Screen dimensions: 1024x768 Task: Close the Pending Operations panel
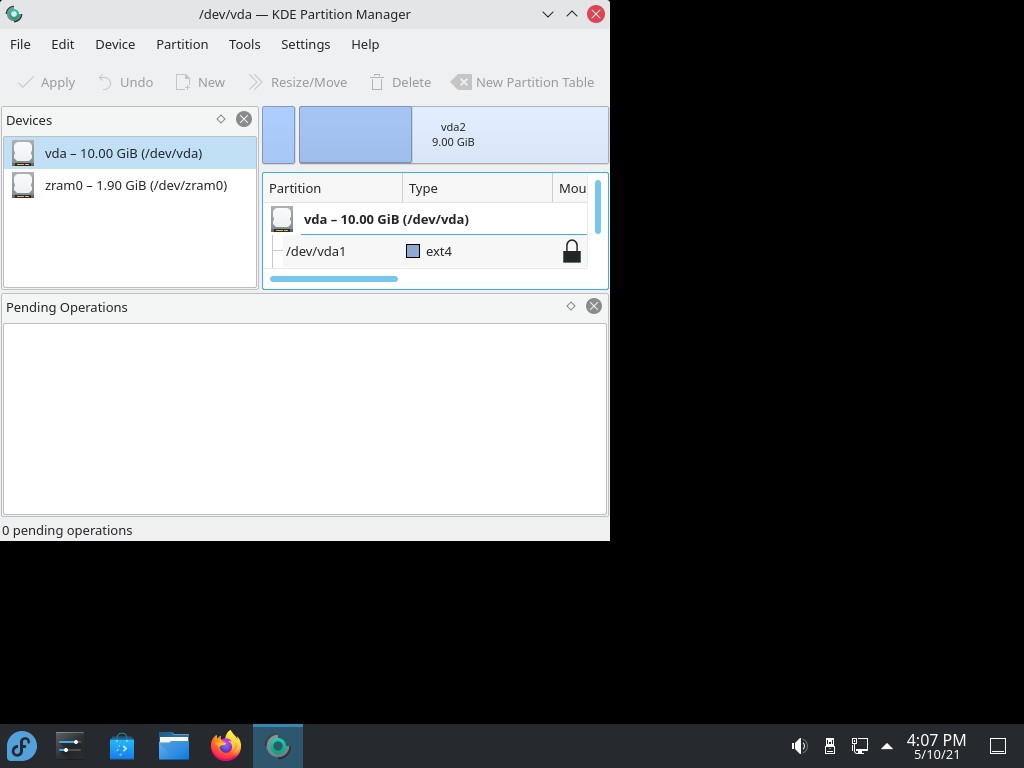point(594,306)
